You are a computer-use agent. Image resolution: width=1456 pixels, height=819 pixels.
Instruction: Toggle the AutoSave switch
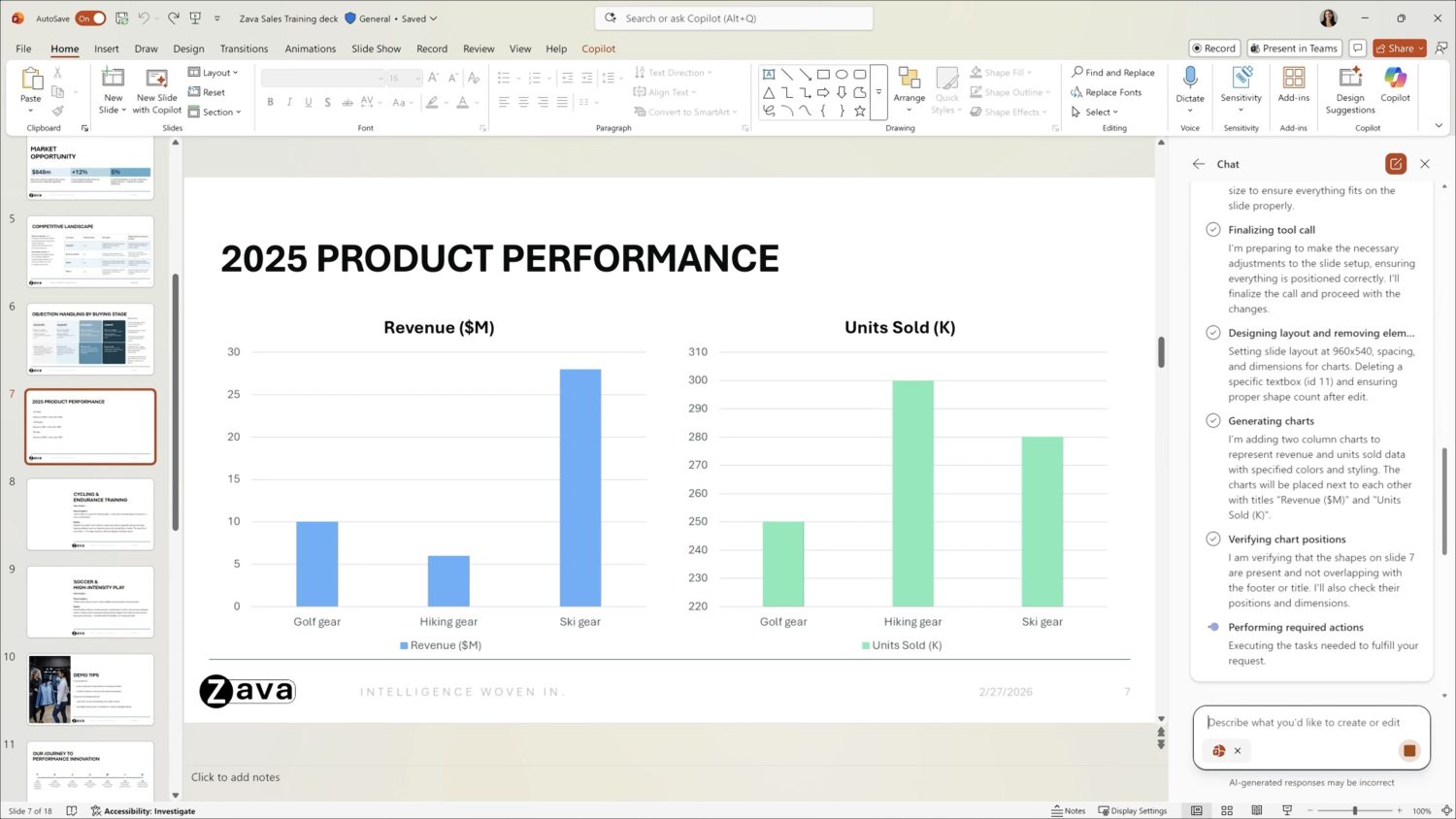(x=90, y=18)
